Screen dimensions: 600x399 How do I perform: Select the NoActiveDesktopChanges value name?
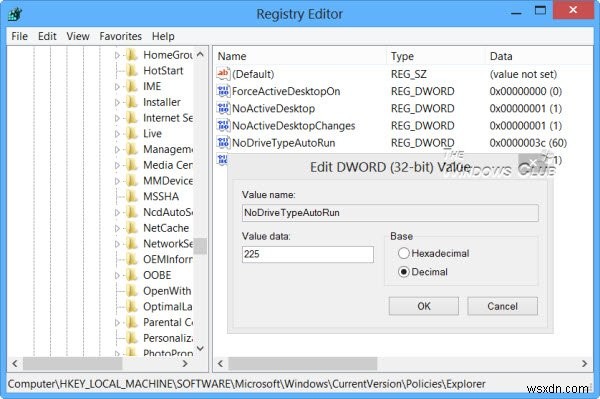[x=293, y=125]
